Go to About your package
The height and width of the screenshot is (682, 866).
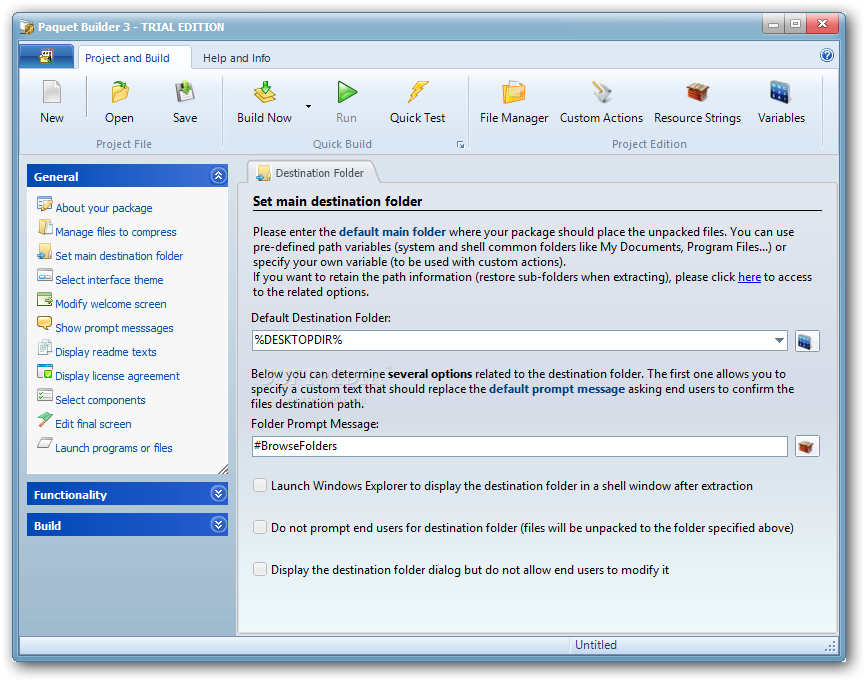click(x=104, y=208)
